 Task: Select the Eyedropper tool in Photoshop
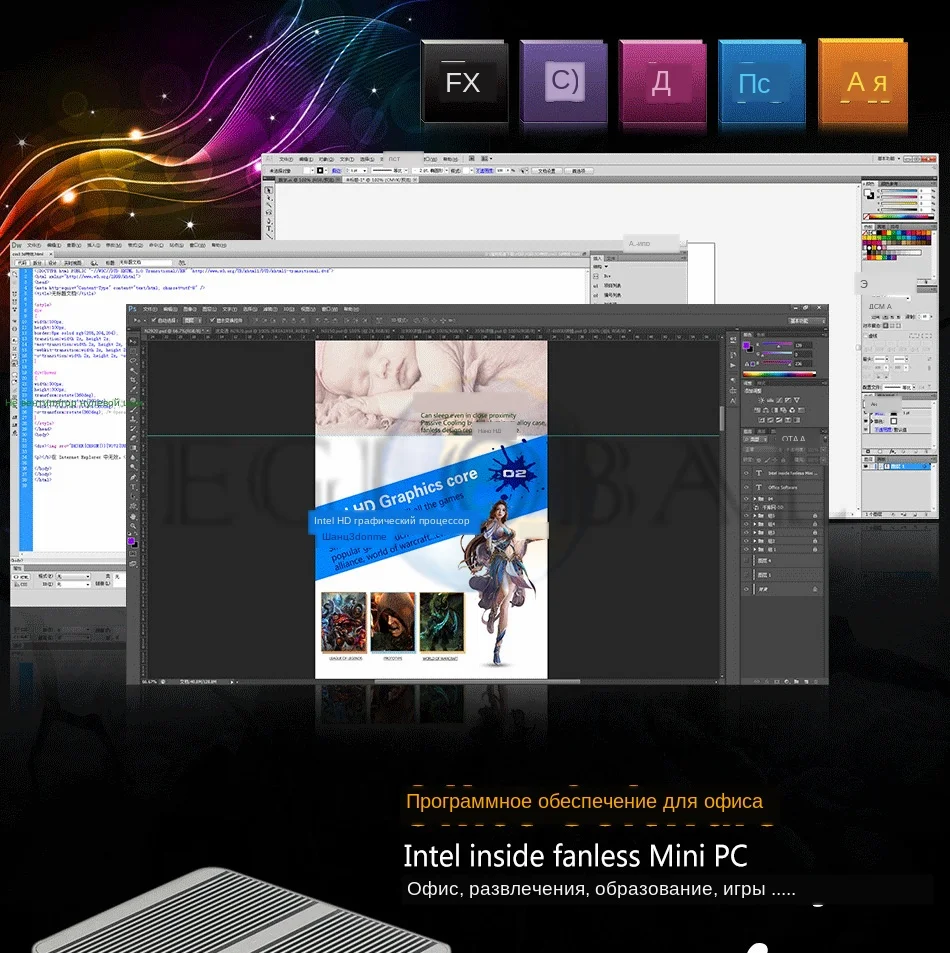tap(133, 389)
